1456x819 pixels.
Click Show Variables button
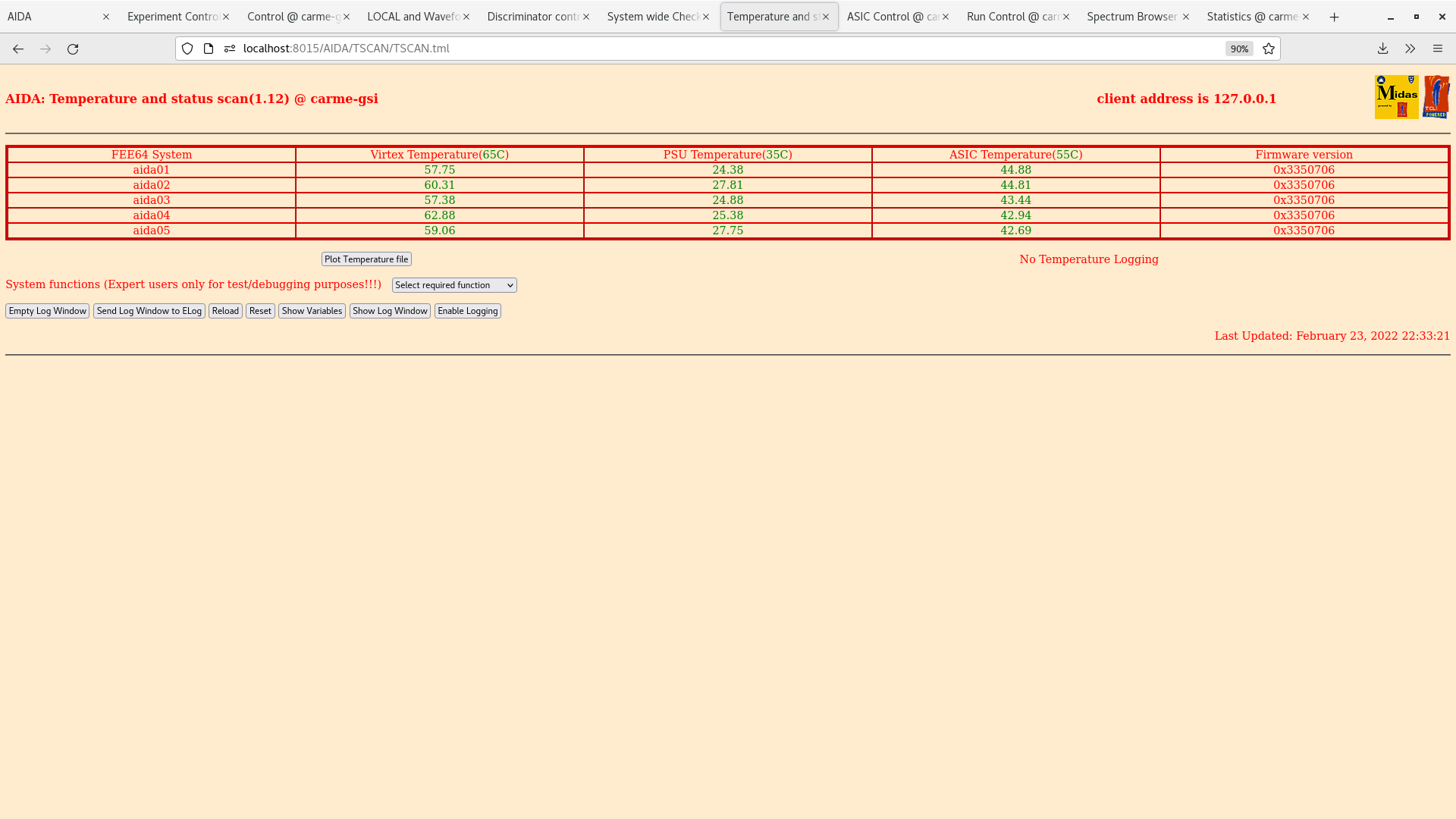pyautogui.click(x=312, y=311)
